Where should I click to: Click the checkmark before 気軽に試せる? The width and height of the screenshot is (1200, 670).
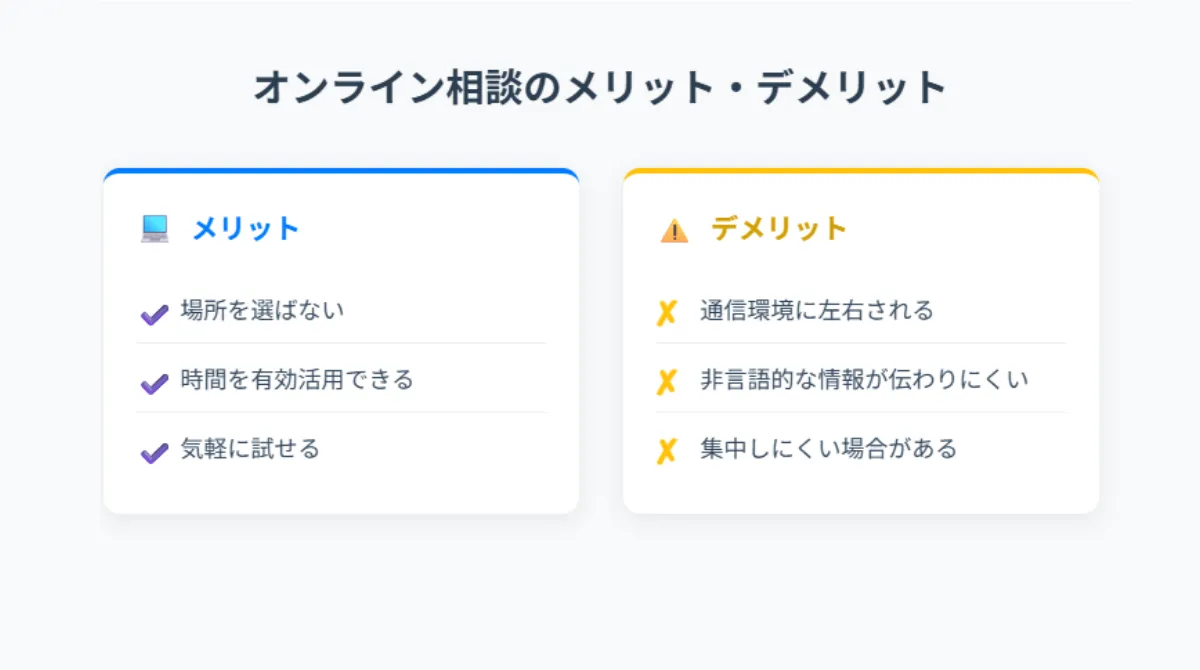pyautogui.click(x=153, y=453)
